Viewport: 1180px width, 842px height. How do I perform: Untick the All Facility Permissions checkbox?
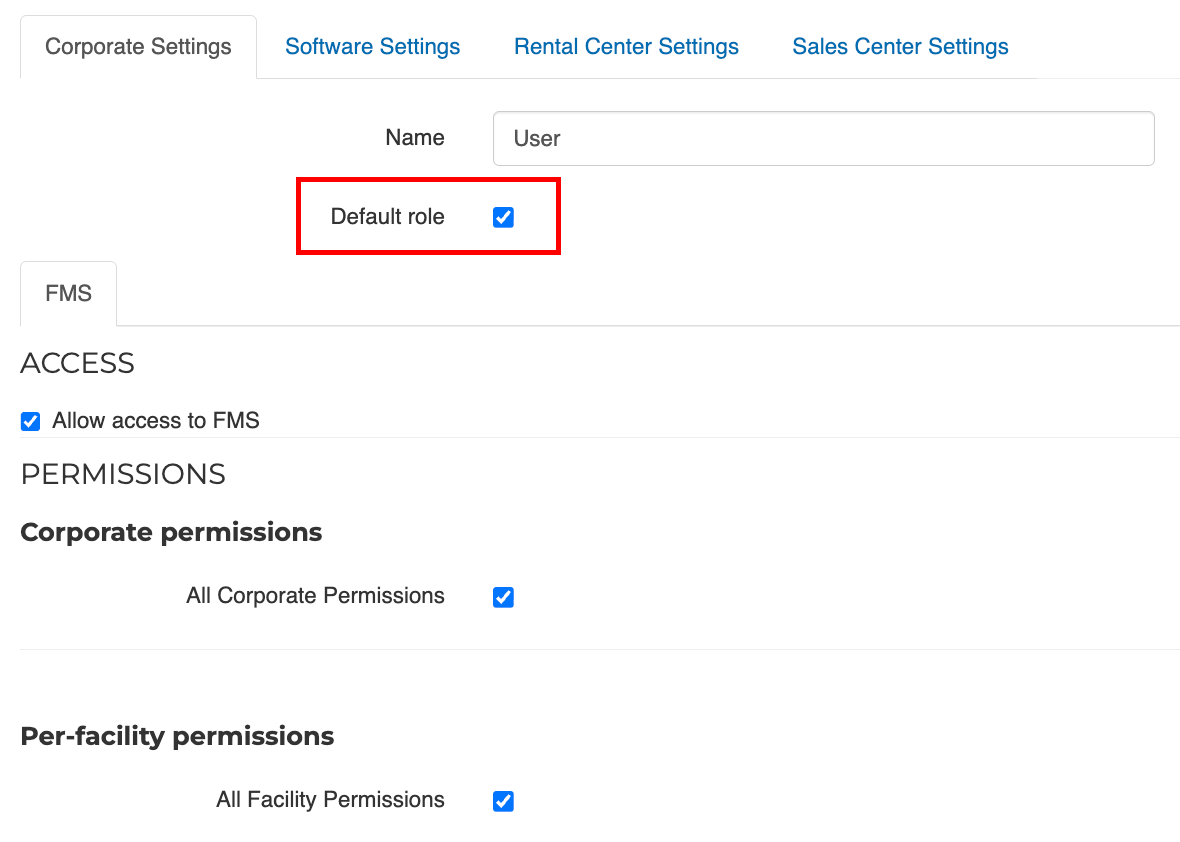(x=503, y=801)
